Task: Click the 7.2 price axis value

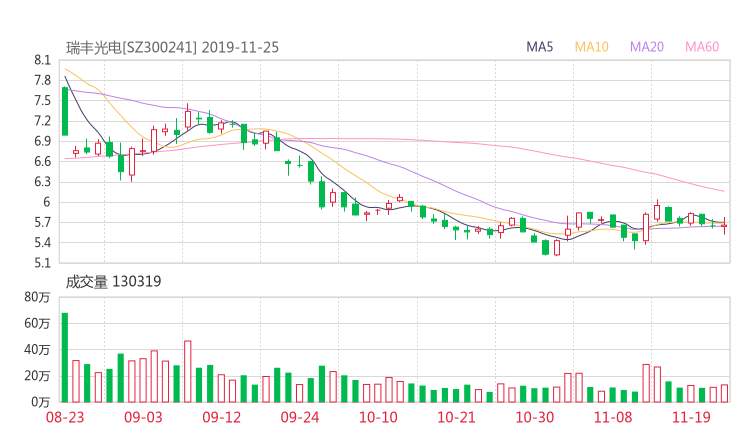Action: (x=42, y=121)
